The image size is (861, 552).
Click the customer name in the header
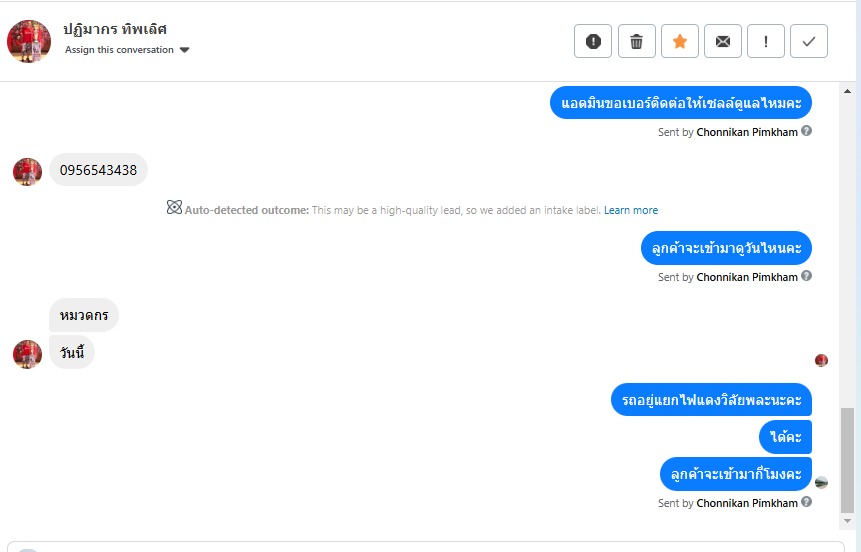(115, 29)
